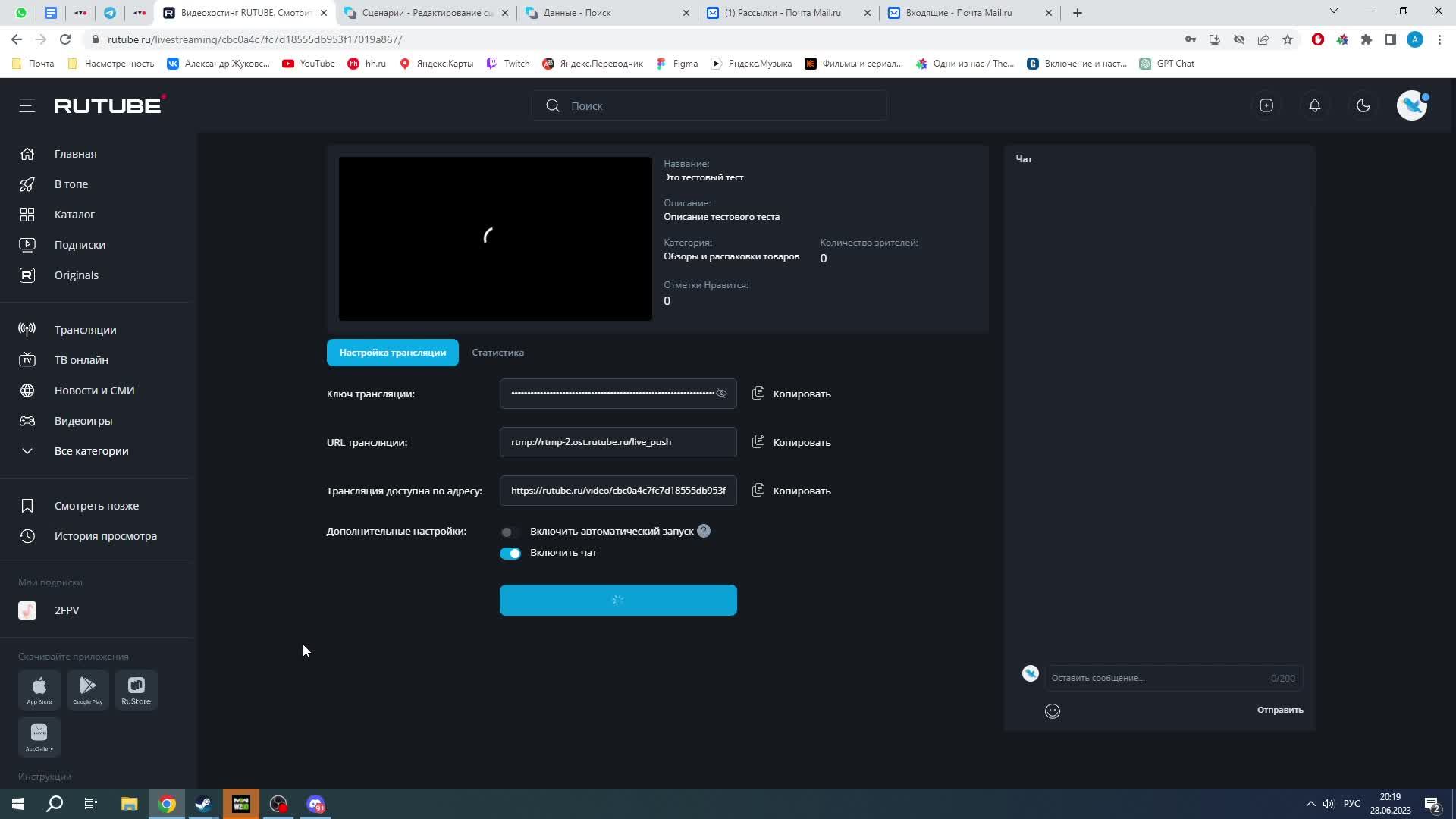Open the RUTUBE hamburger menu
Viewport: 1456px width, 819px height.
click(x=27, y=105)
